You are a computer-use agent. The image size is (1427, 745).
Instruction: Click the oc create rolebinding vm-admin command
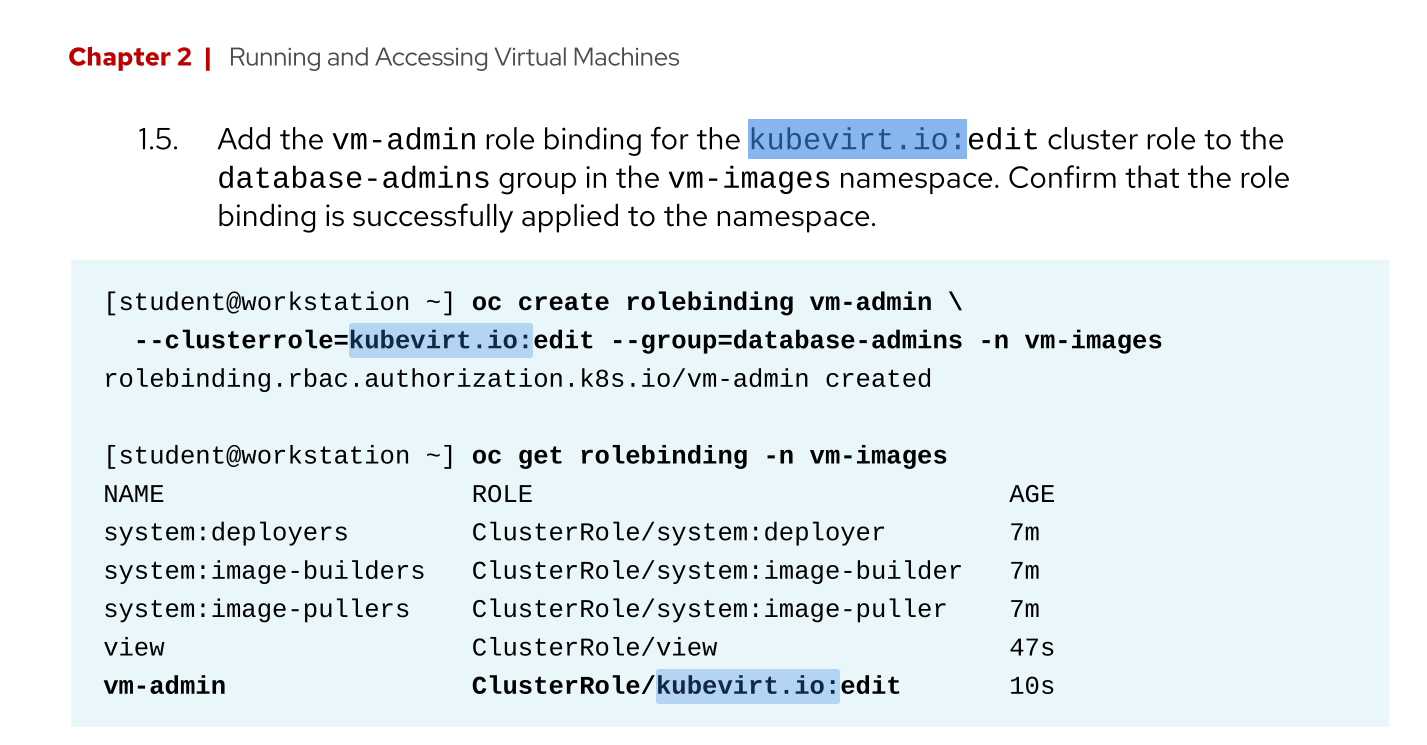pyautogui.click(x=701, y=302)
